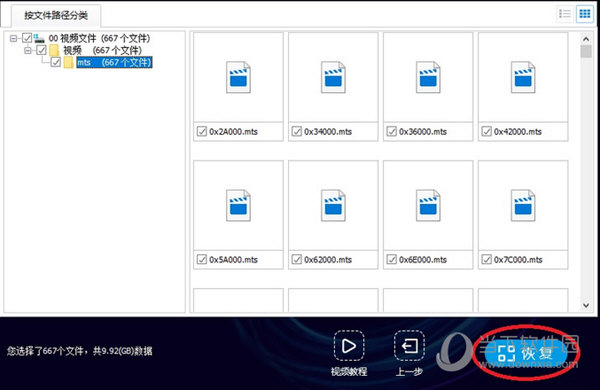Toggle the 视频 folder checkbox
This screenshot has height=390, width=600.
coord(41,50)
